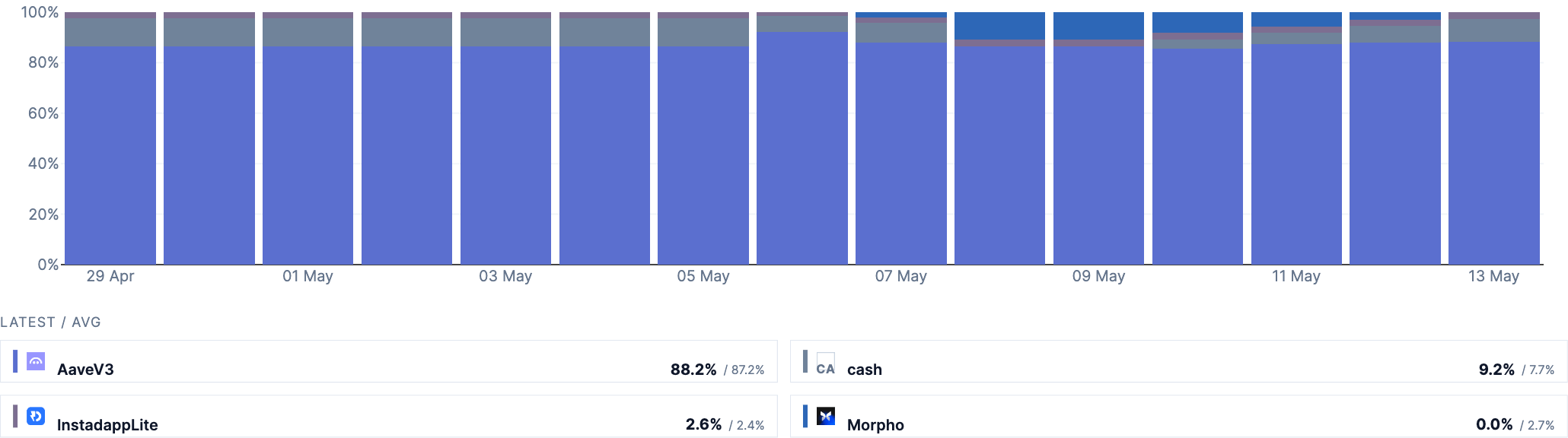The image size is (1568, 438).
Task: Click the 07 May axis label
Action: point(900,276)
